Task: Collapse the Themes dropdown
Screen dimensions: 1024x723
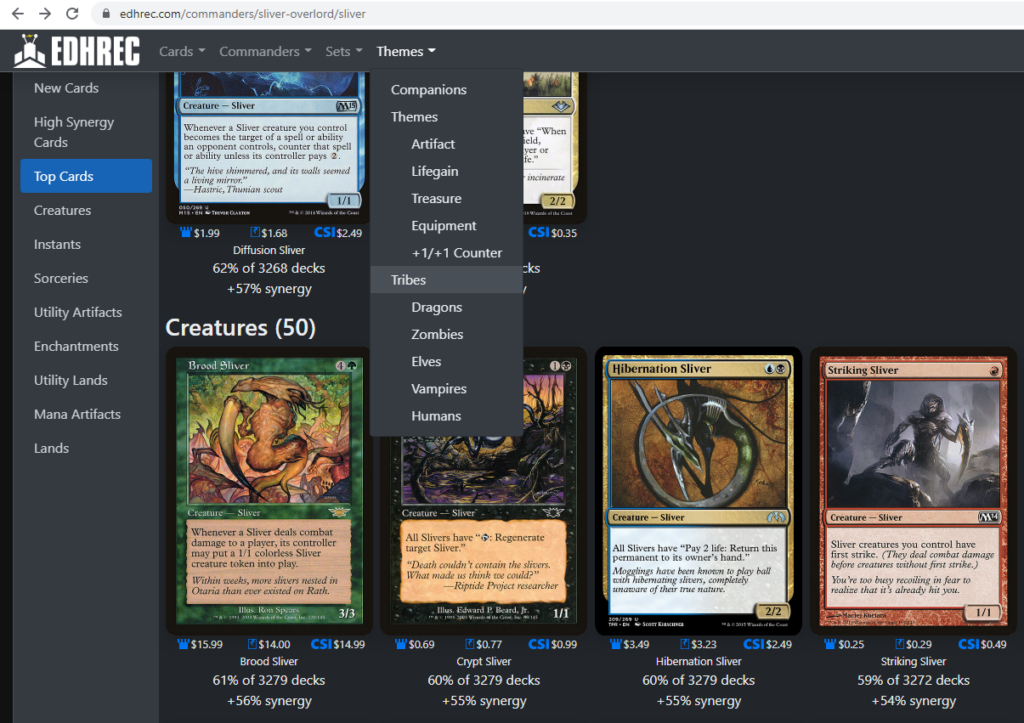Action: point(406,51)
